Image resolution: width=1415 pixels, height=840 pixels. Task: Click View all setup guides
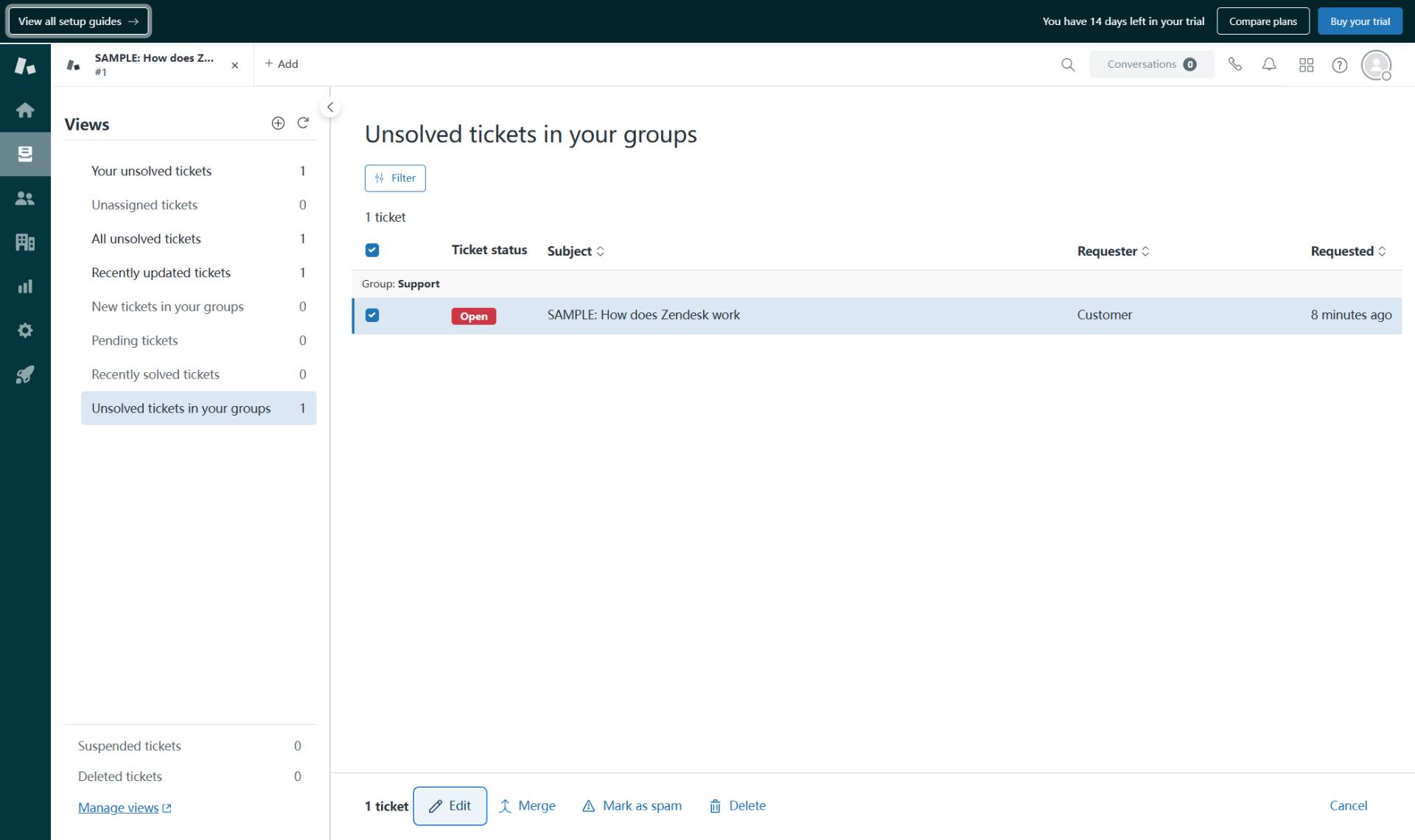click(78, 21)
